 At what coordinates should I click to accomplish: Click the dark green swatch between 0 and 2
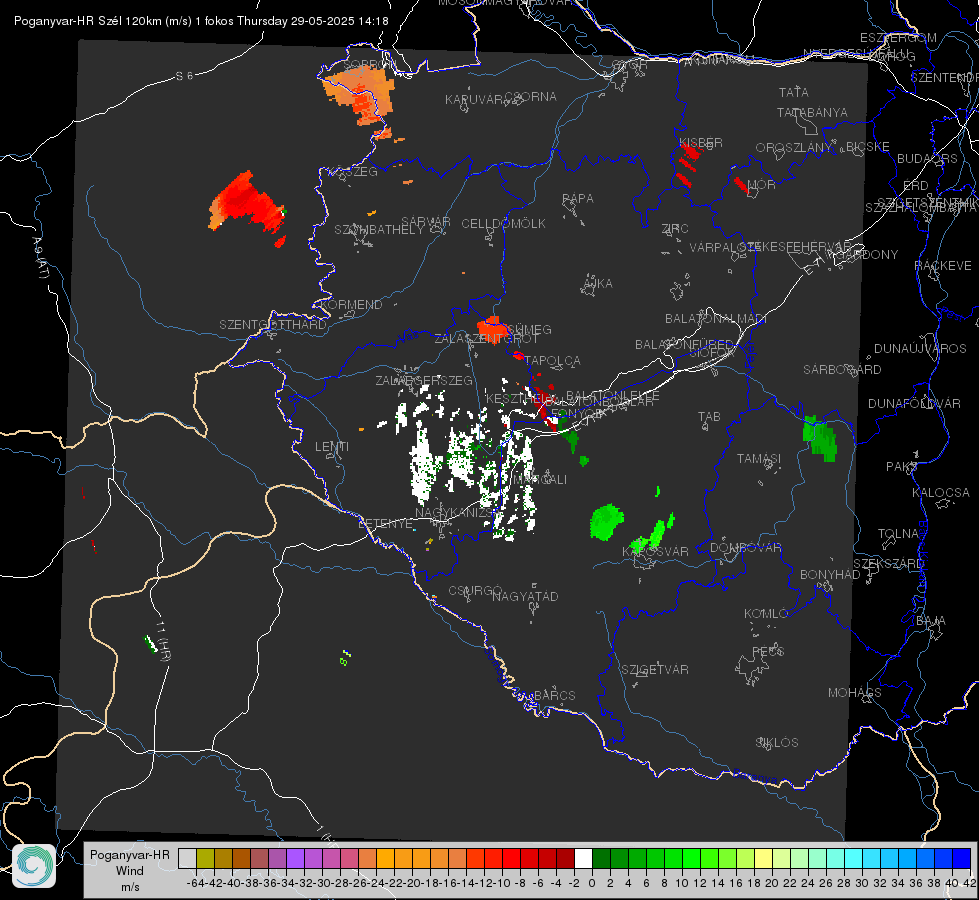601,859
